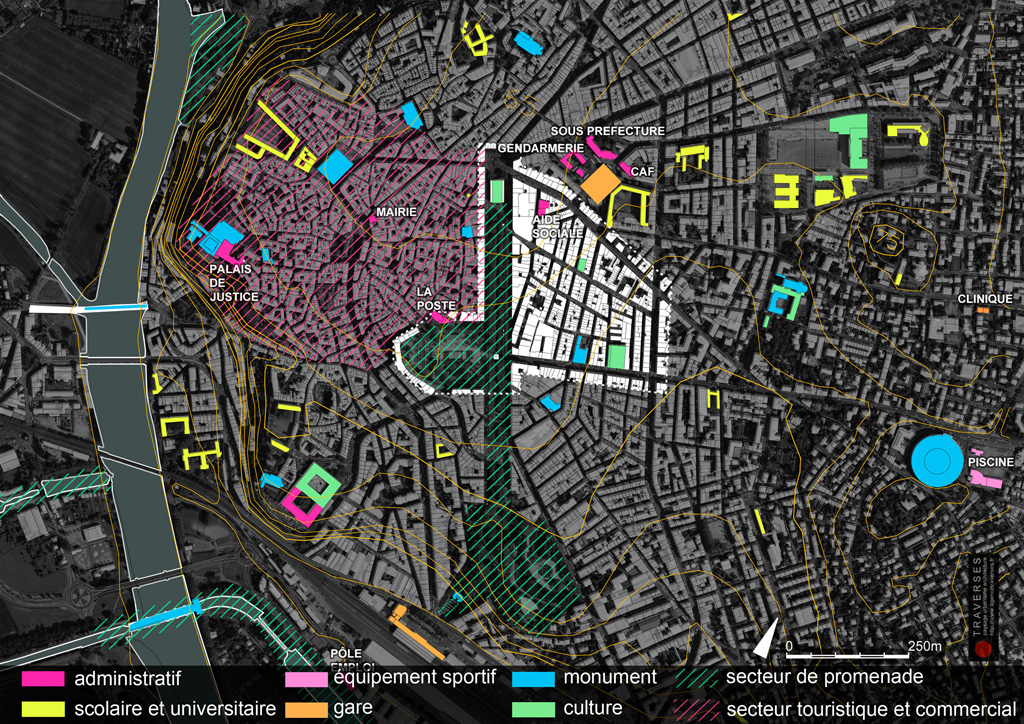Image resolution: width=1024 pixels, height=724 pixels.
Task: Click the pink hatched touristique legend swatch
Action: (x=696, y=710)
